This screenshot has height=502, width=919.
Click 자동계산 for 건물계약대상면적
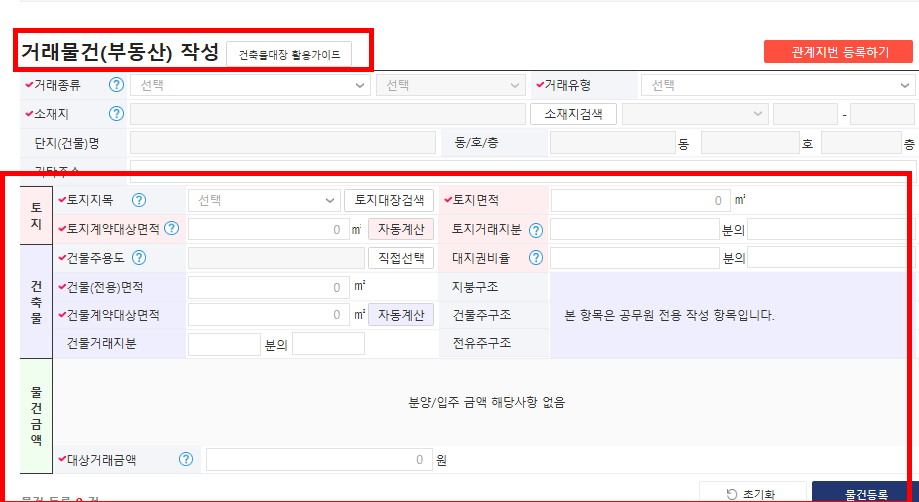click(x=401, y=315)
